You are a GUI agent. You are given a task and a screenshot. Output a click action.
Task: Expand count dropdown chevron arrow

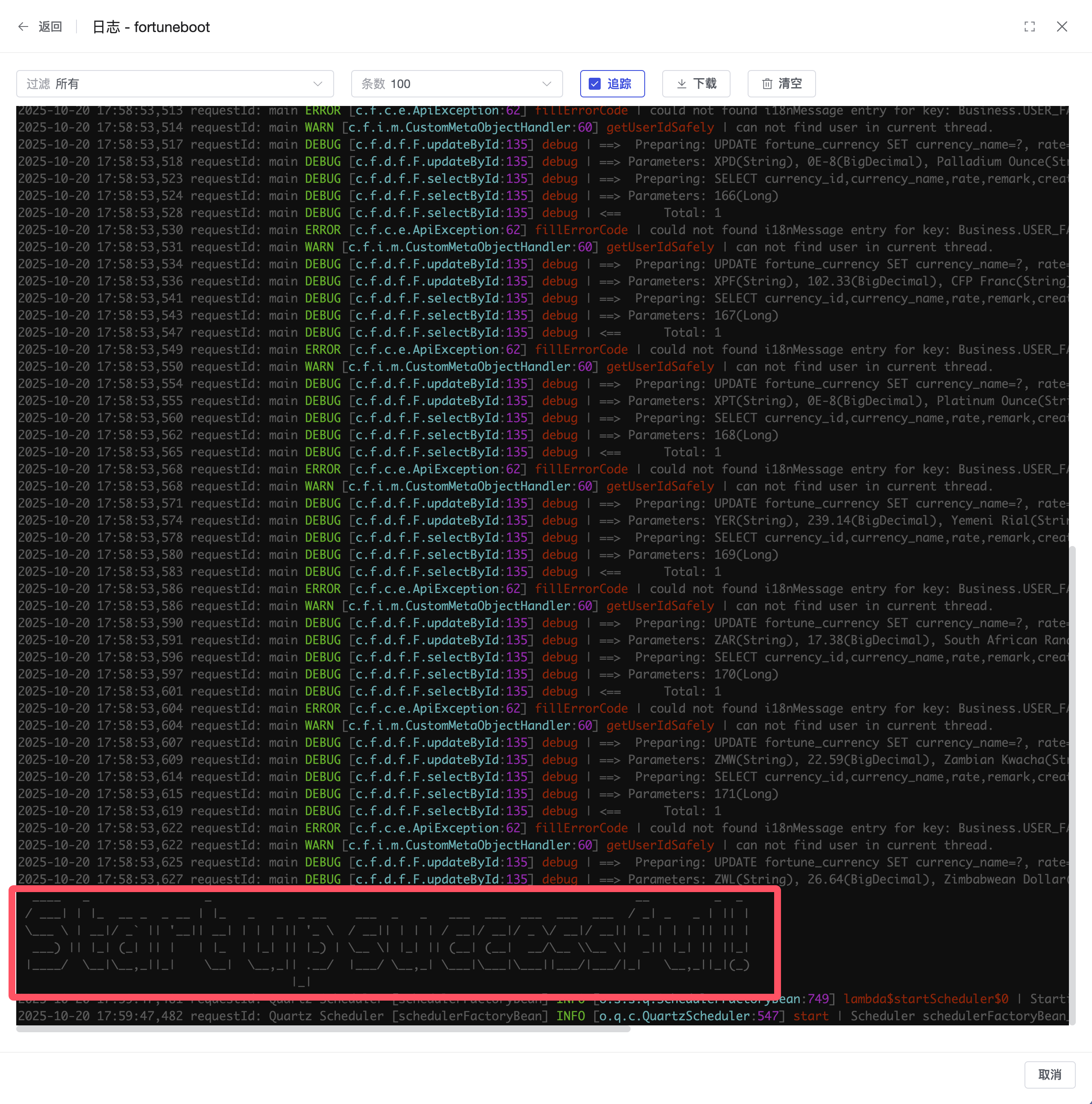tap(546, 84)
